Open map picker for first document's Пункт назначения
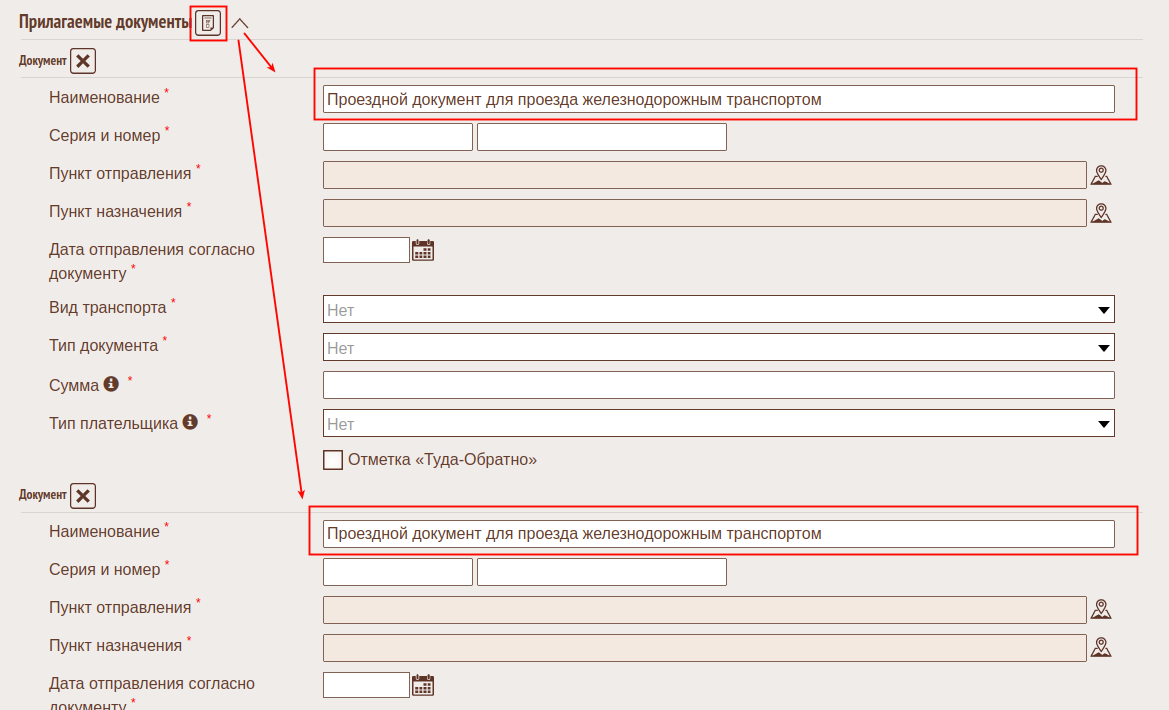Image resolution: width=1169 pixels, height=710 pixels. 1101,213
